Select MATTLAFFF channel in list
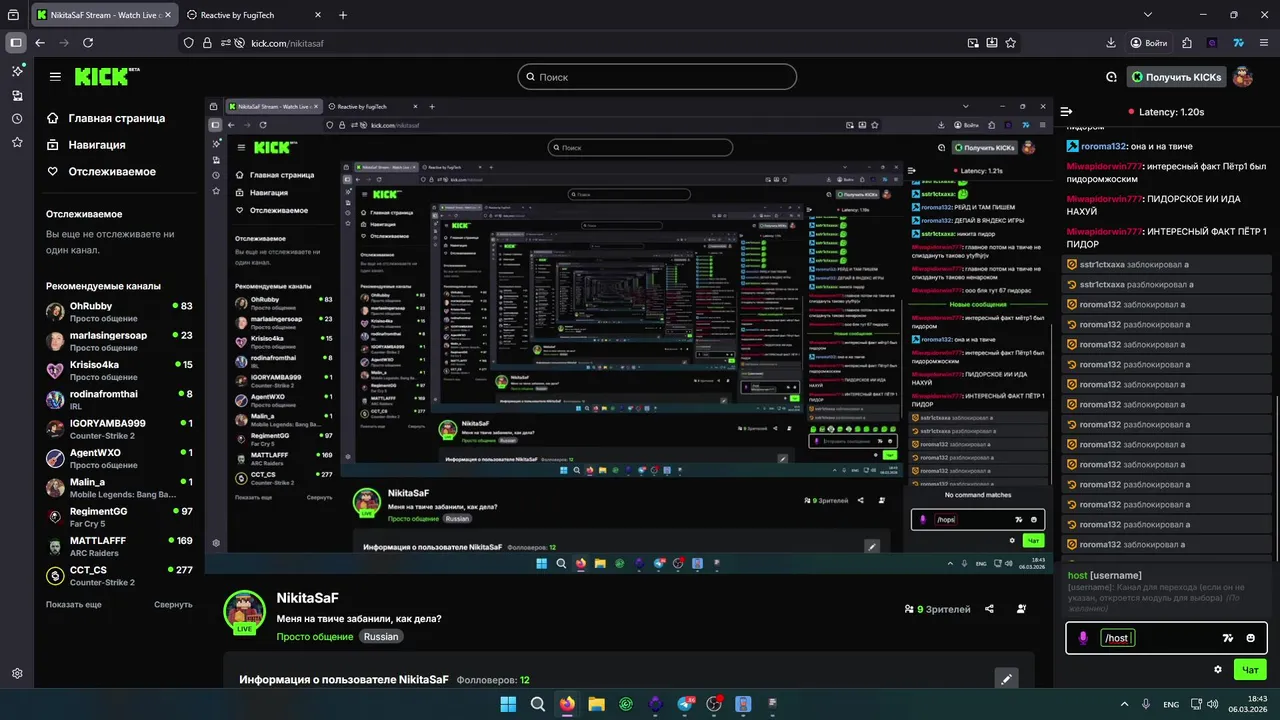The image size is (1280, 720). pyautogui.click(x=120, y=547)
